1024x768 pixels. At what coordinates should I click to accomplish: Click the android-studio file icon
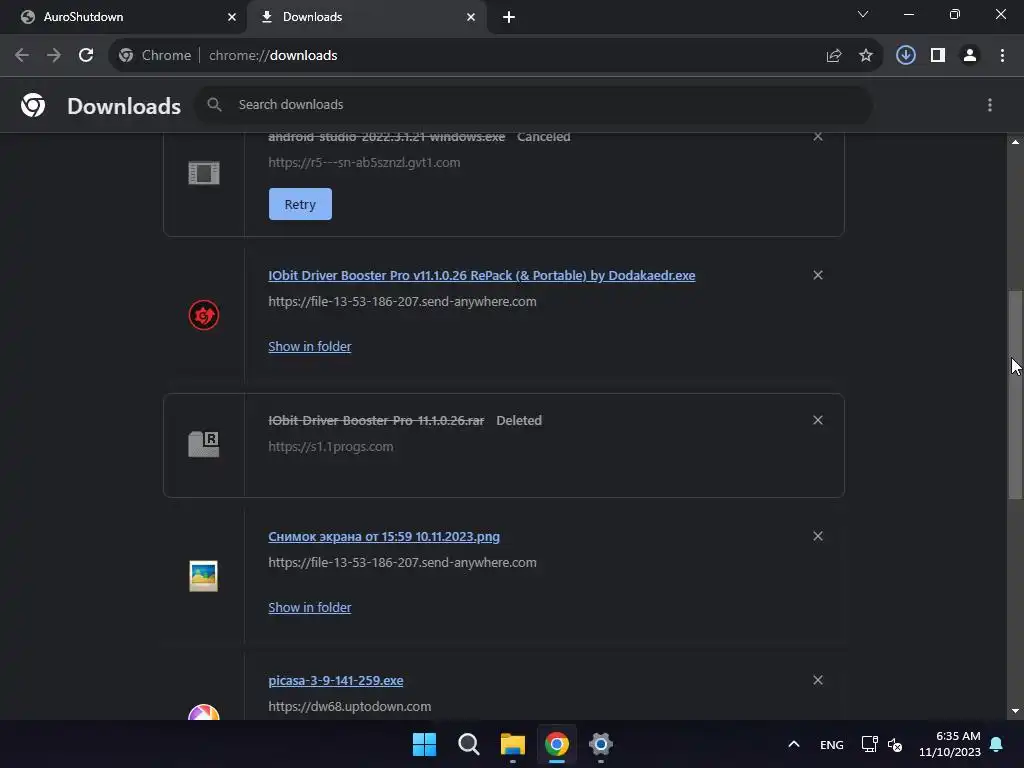(x=204, y=173)
